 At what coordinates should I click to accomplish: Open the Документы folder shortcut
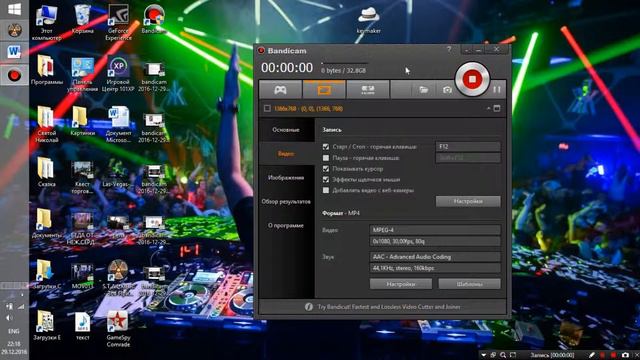(47, 224)
